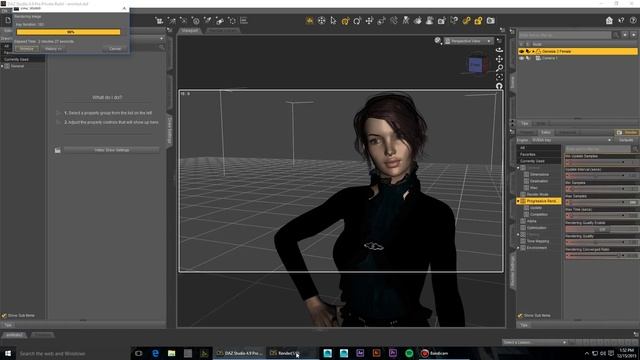Click the first button left of History in render dialog
The width and height of the screenshot is (640, 360).
coord(27,49)
